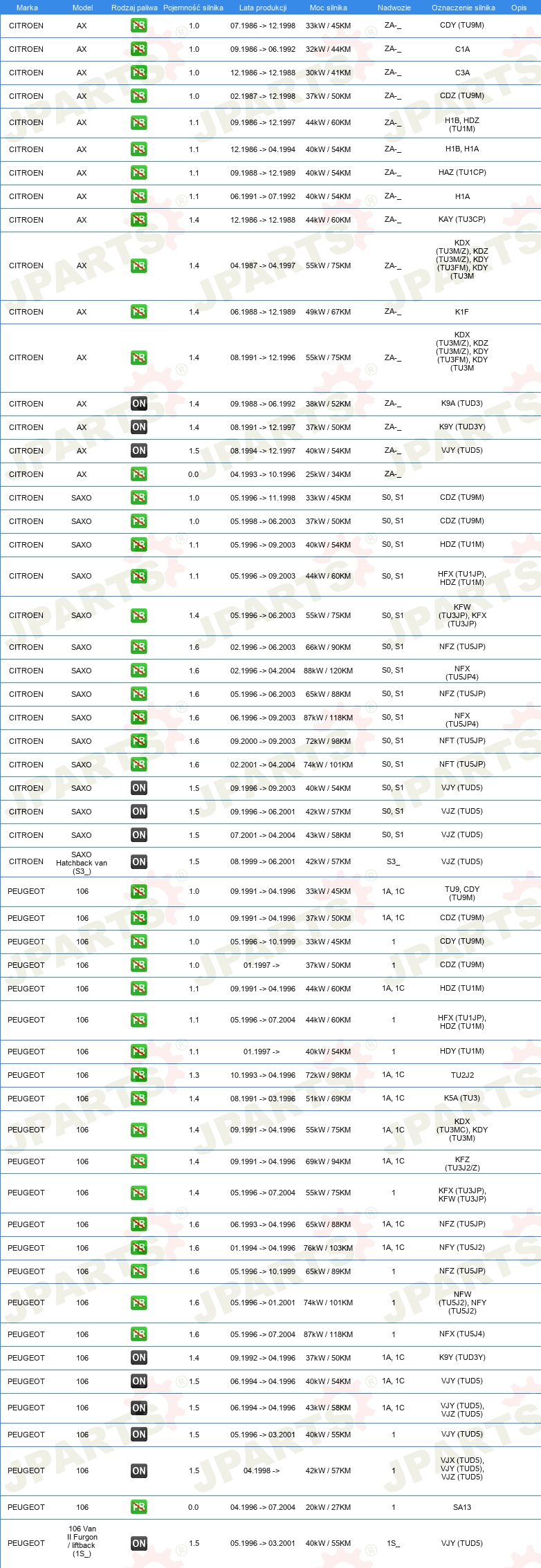Click engine code TU9, CDY (TU9M)
The width and height of the screenshot is (541, 1568).
[462, 893]
